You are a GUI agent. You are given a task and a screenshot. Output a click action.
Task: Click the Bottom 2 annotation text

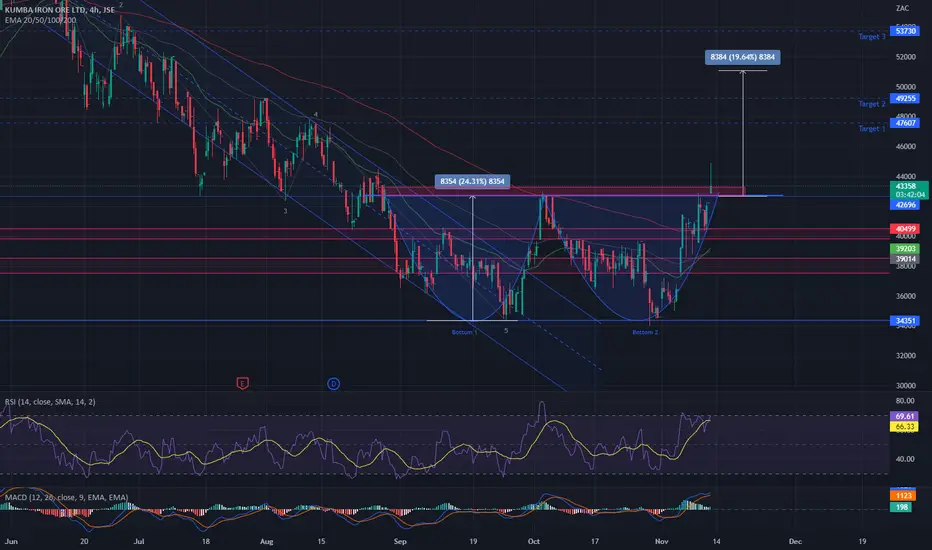coord(645,332)
